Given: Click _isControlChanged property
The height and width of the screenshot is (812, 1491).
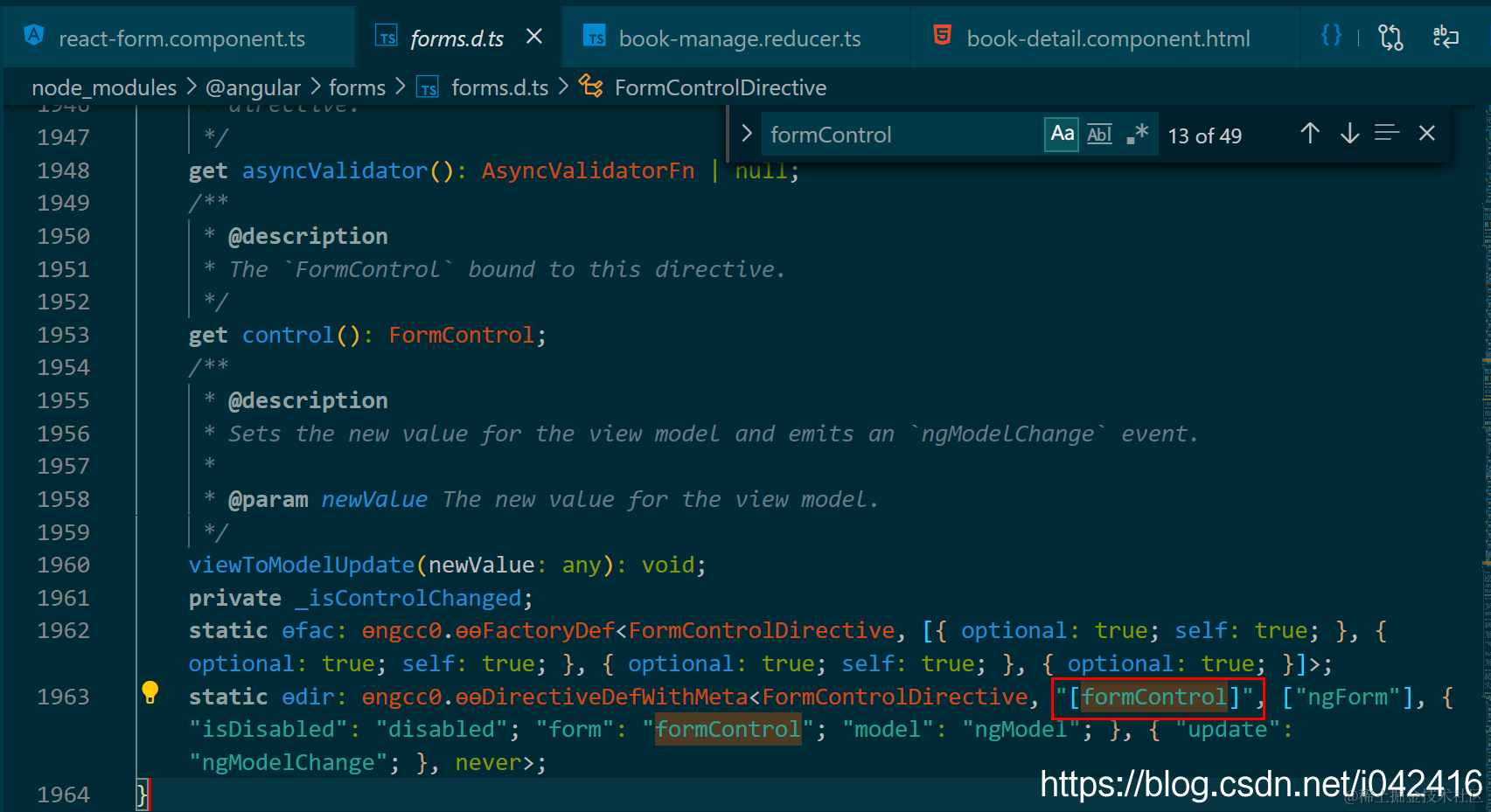Looking at the screenshot, I should click(x=408, y=598).
